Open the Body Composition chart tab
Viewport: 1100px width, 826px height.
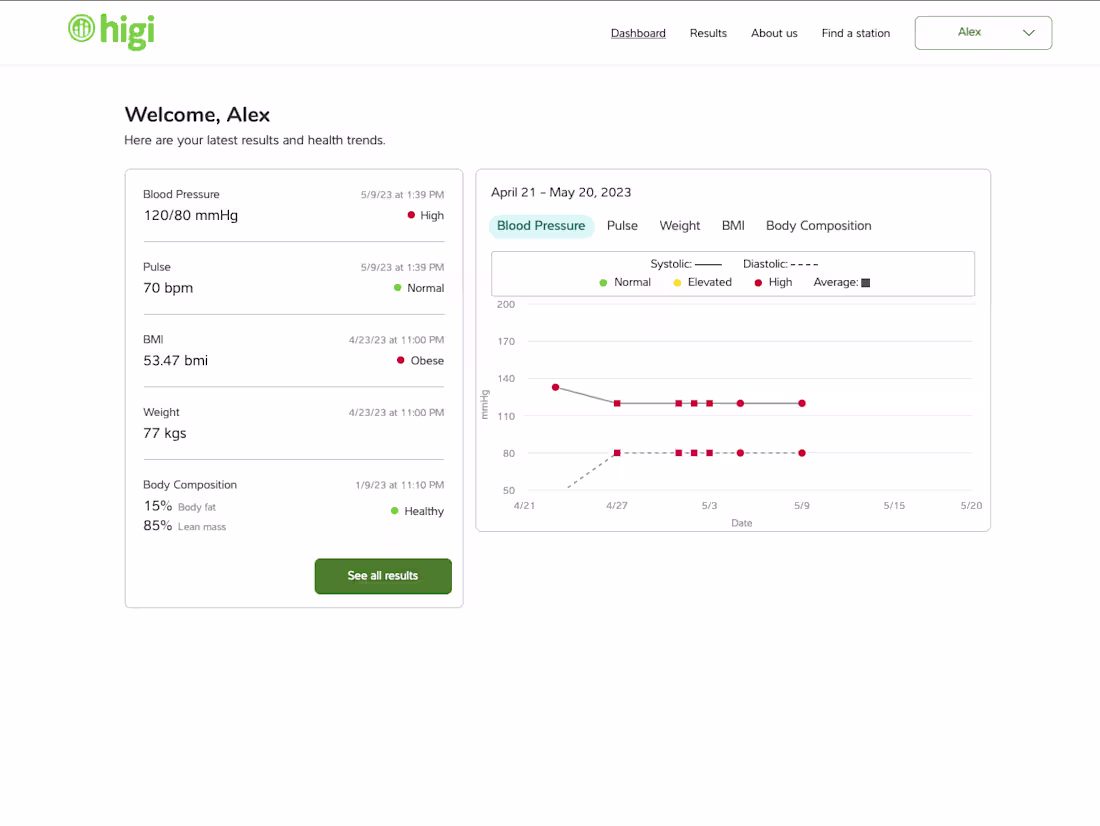(x=819, y=226)
